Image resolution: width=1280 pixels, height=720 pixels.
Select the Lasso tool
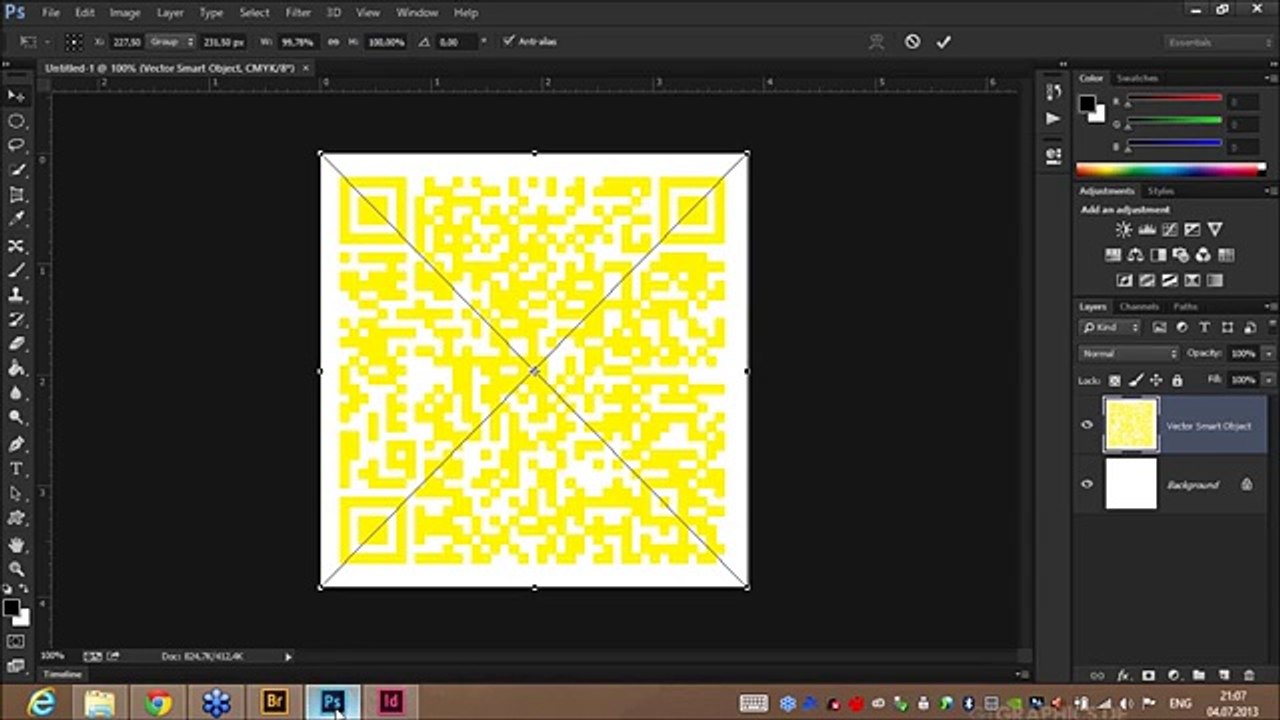(x=16, y=146)
